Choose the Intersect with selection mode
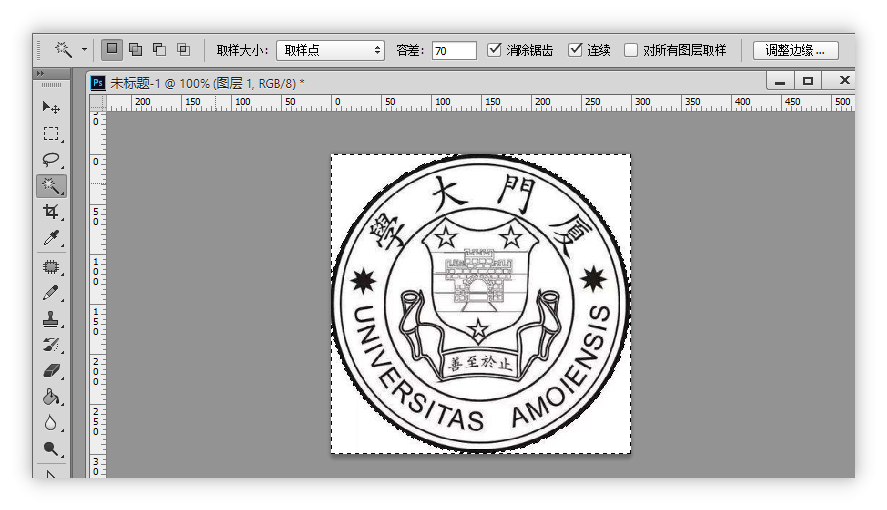This screenshot has height=510, width=887. pos(183,49)
